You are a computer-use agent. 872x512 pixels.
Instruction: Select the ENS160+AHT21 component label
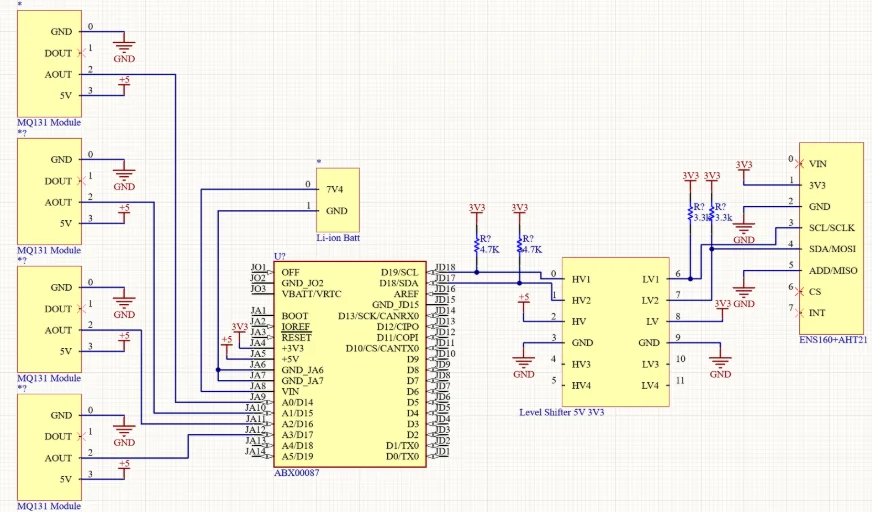(833, 340)
